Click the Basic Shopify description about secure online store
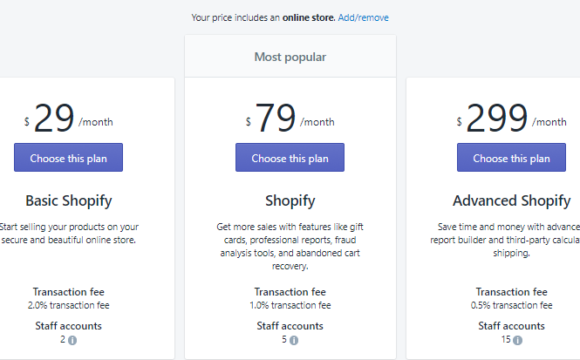This screenshot has height=360, width=580. coord(68,233)
